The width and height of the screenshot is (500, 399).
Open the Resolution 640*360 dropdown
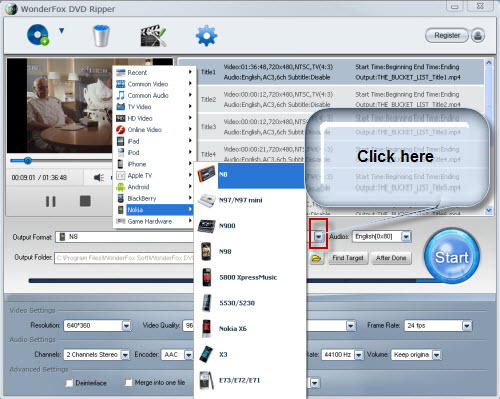[x=126, y=326]
